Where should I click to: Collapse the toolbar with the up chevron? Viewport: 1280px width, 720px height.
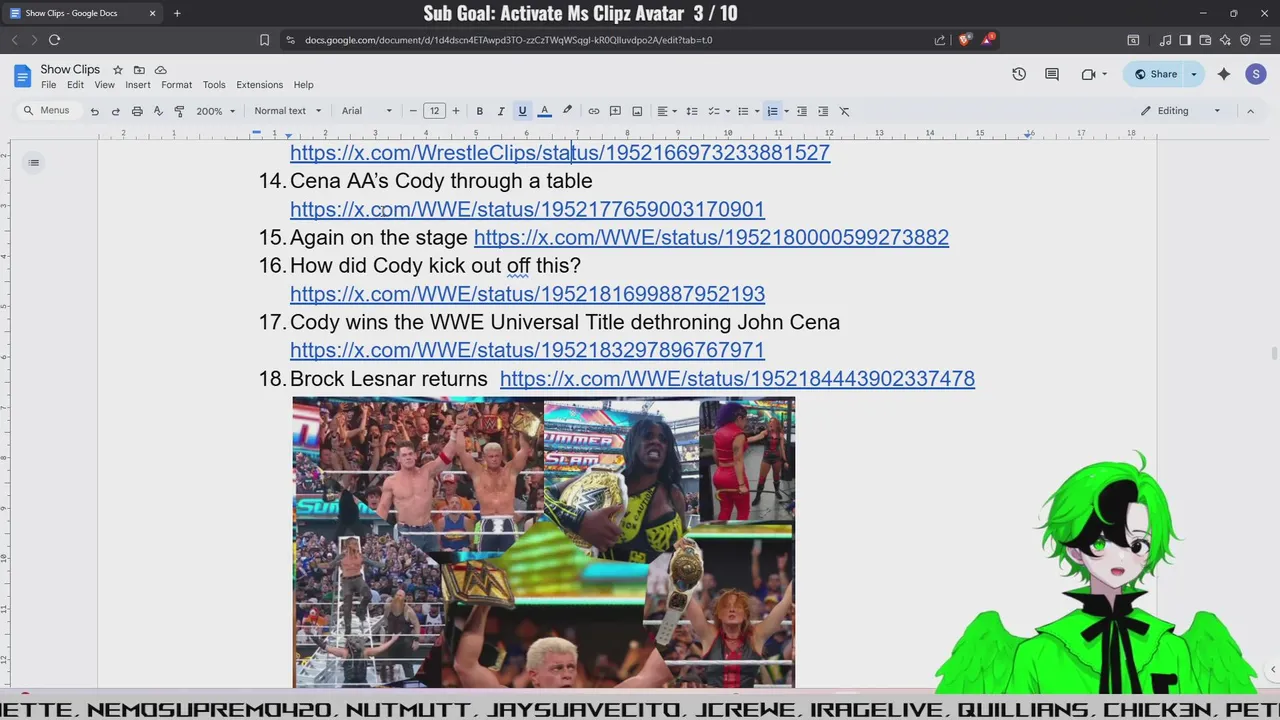[1250, 111]
